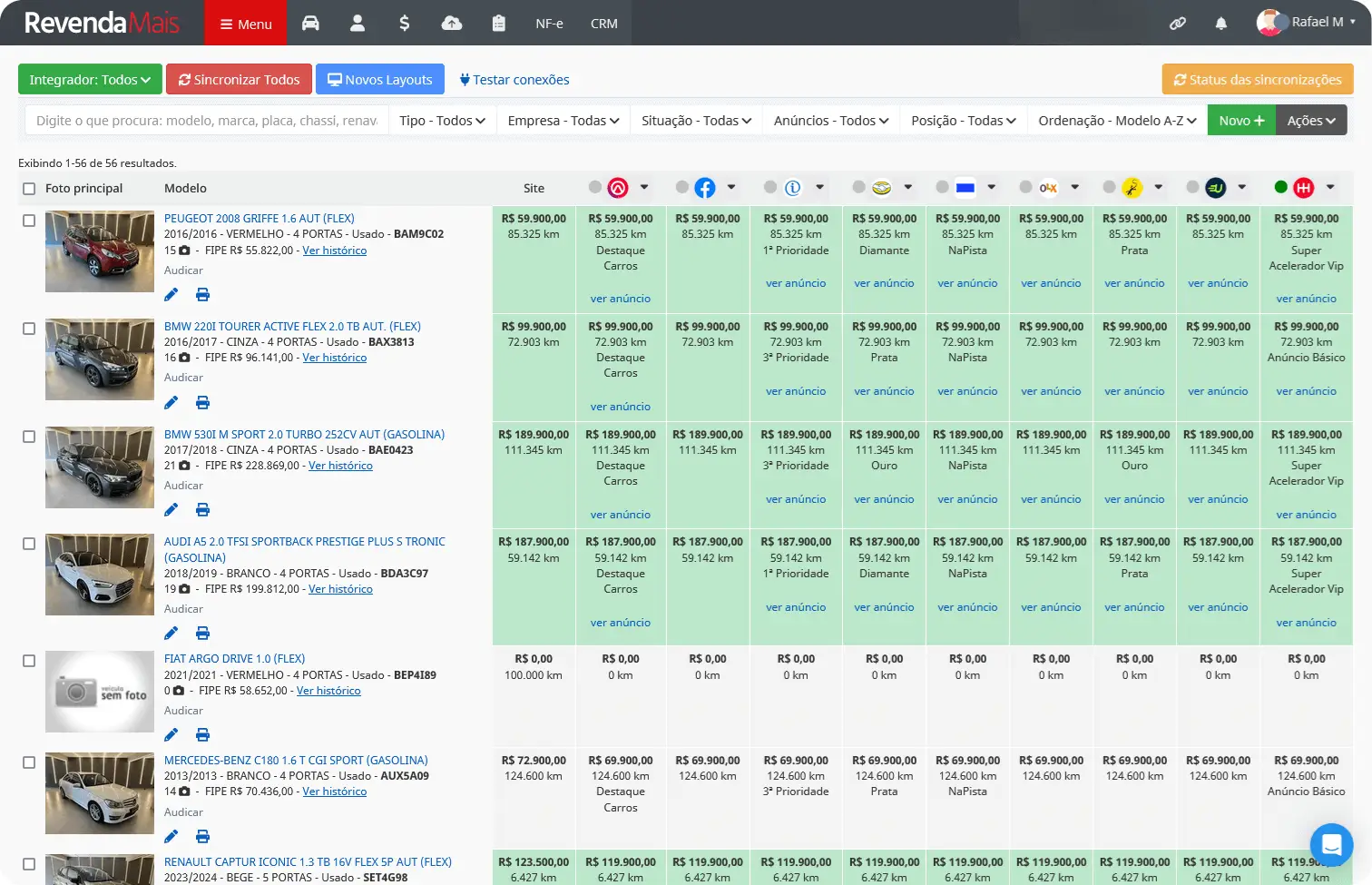This screenshot has width=1372, height=885.
Task: Edit the Mercedes-Benz C180 pencil icon
Action: click(x=171, y=837)
